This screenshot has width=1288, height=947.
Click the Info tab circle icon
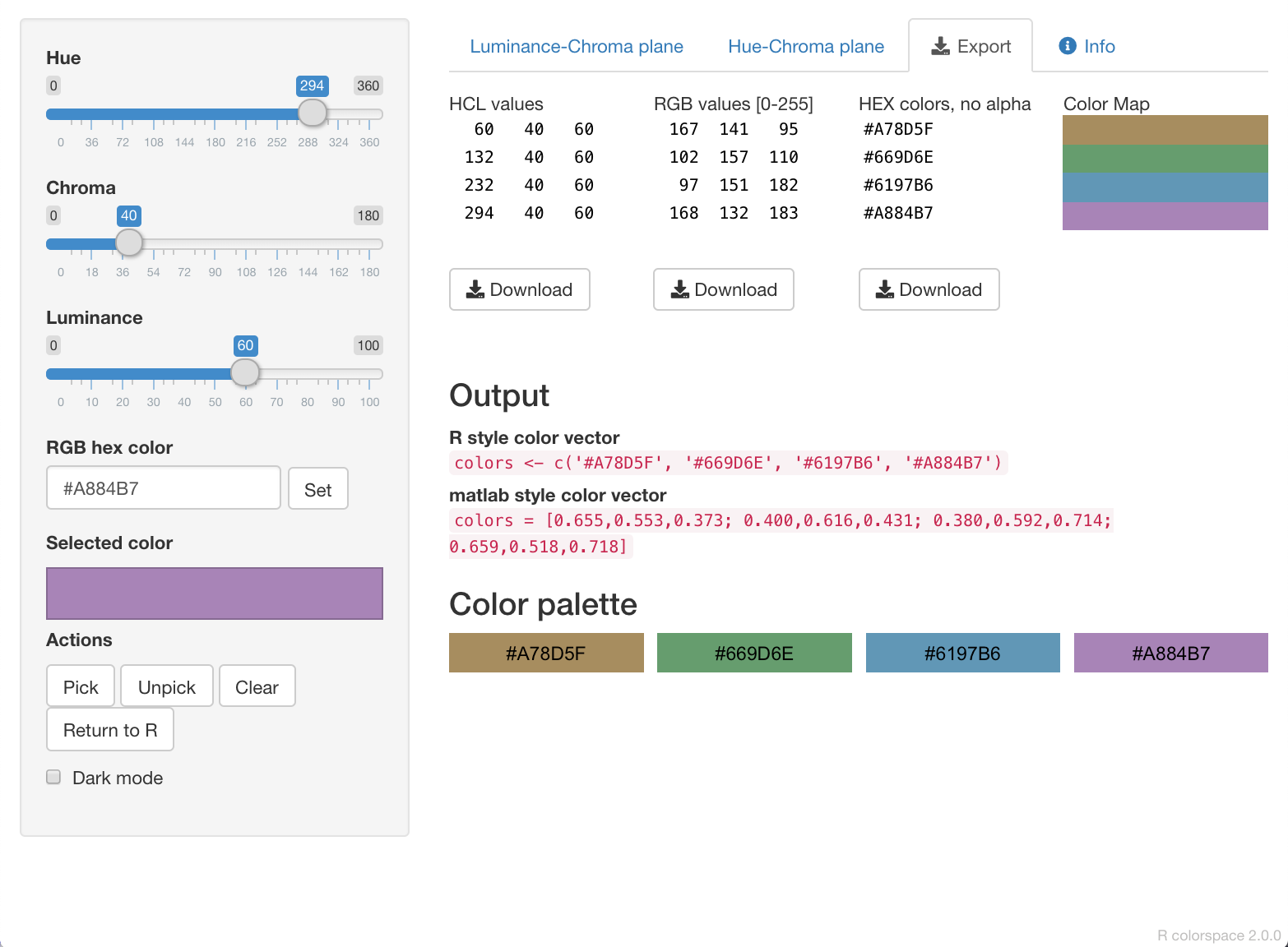1068,46
